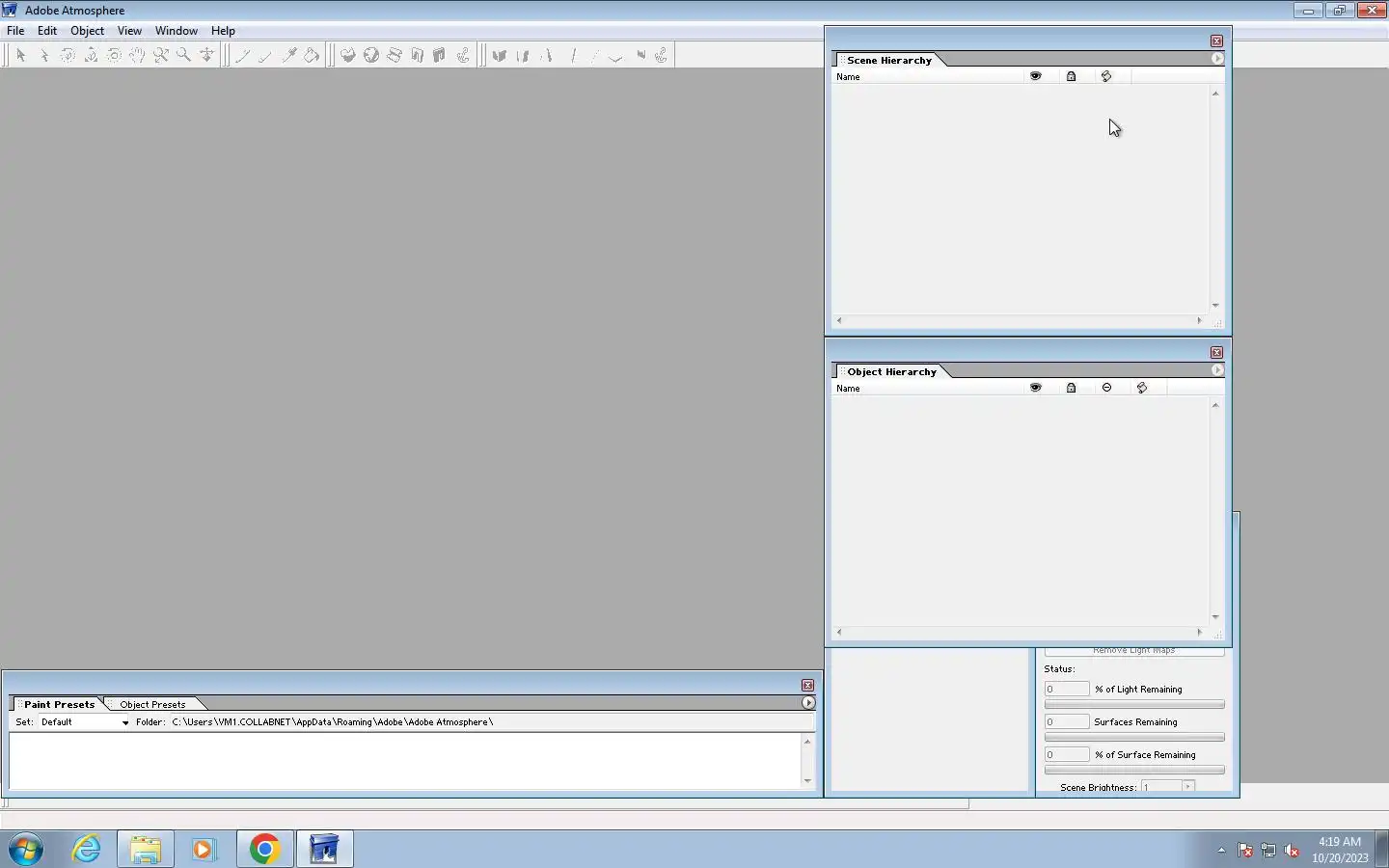Pick the magnifying glass Zoom tool

183,56
